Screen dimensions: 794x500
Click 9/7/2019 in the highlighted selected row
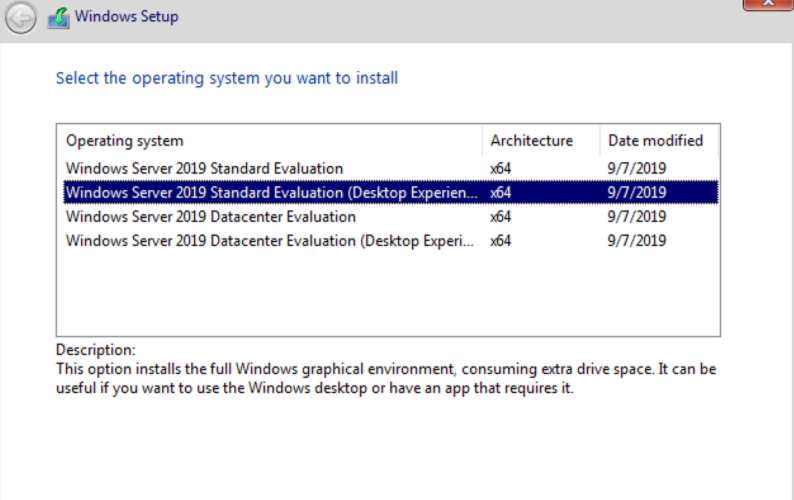(x=637, y=193)
